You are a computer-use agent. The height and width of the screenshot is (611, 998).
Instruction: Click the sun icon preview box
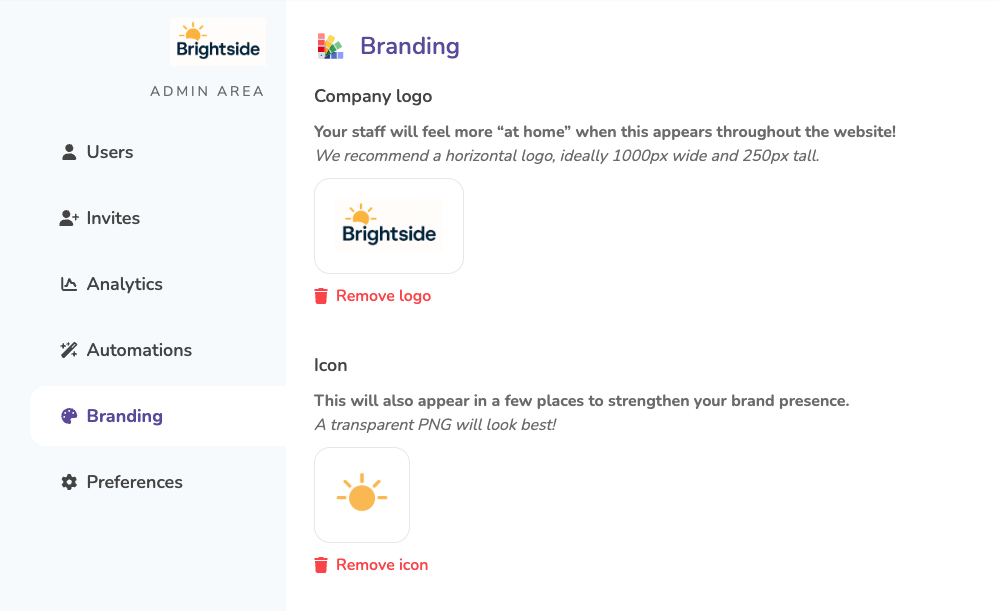click(x=362, y=495)
